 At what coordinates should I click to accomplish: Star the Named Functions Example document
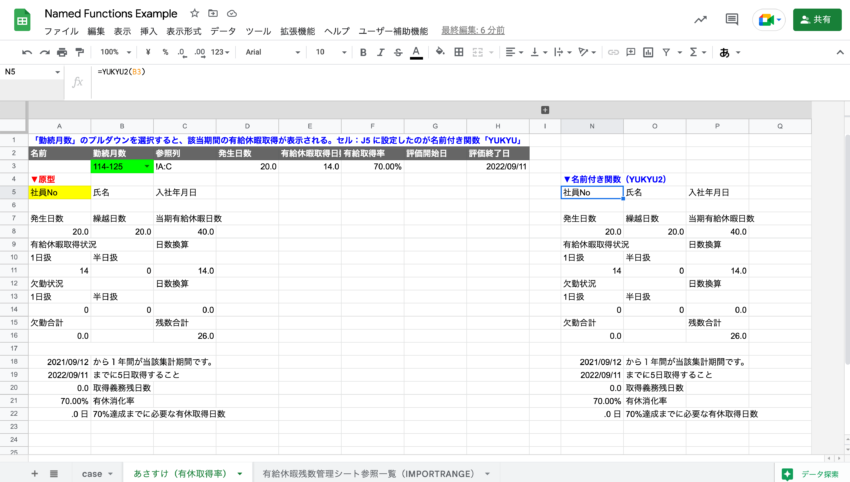195,14
